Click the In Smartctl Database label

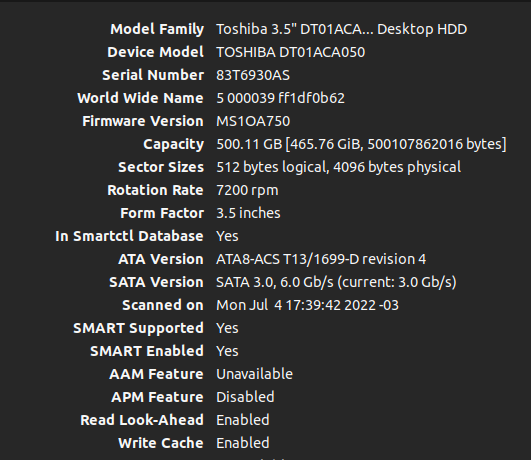coord(129,236)
